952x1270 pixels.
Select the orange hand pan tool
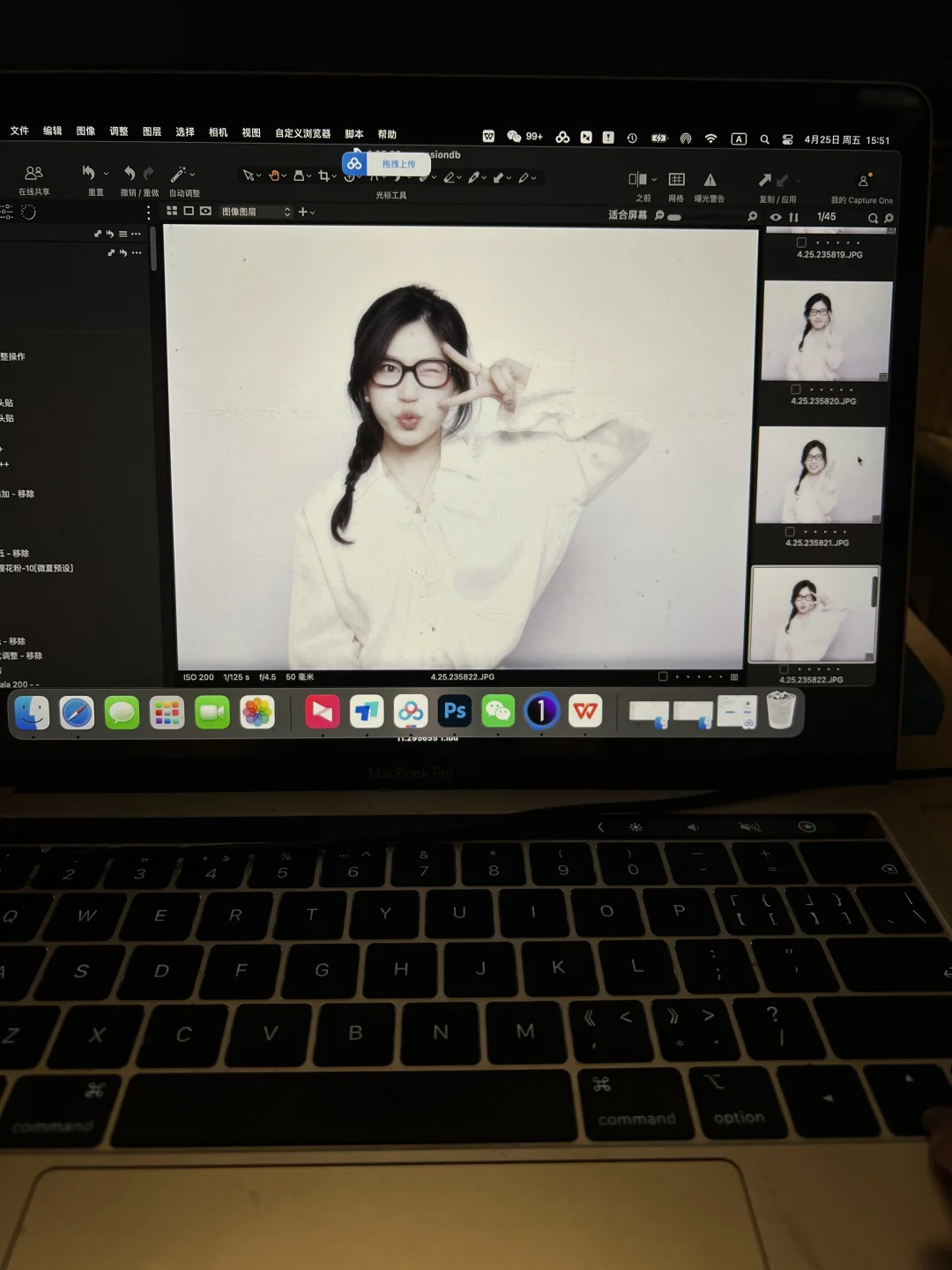(273, 176)
